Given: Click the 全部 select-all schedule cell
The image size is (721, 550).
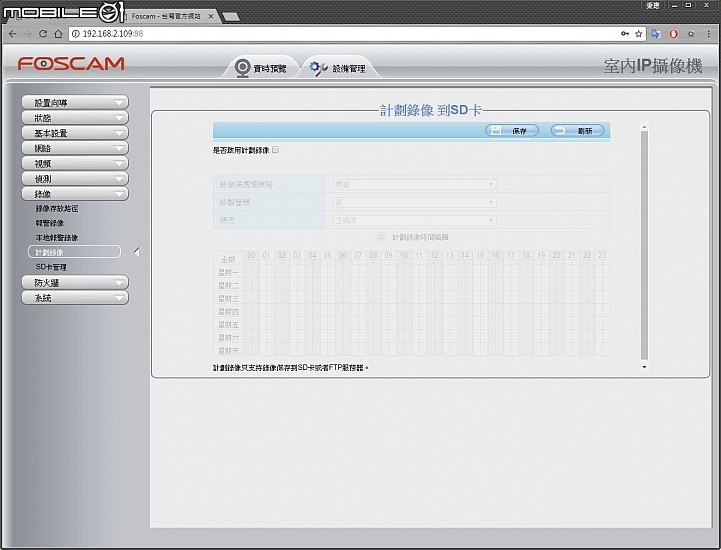Looking at the screenshot, I should pos(228,259).
